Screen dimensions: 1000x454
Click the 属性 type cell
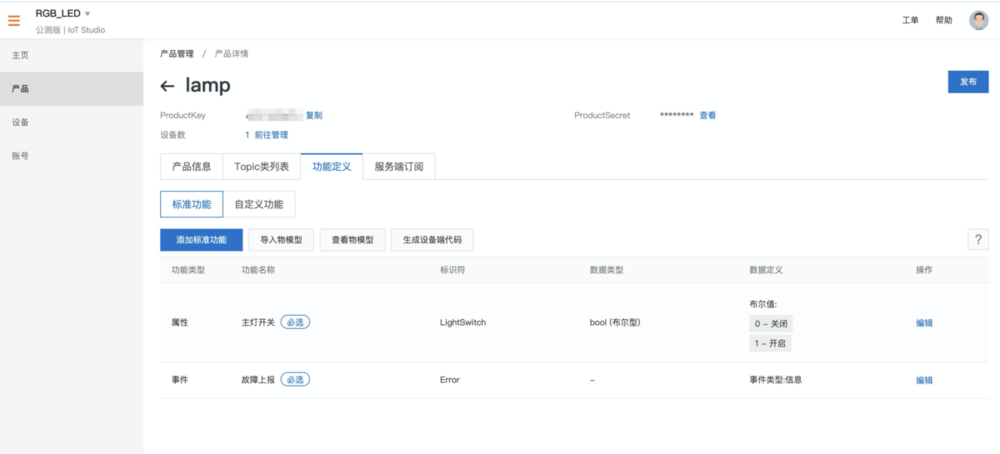point(180,323)
